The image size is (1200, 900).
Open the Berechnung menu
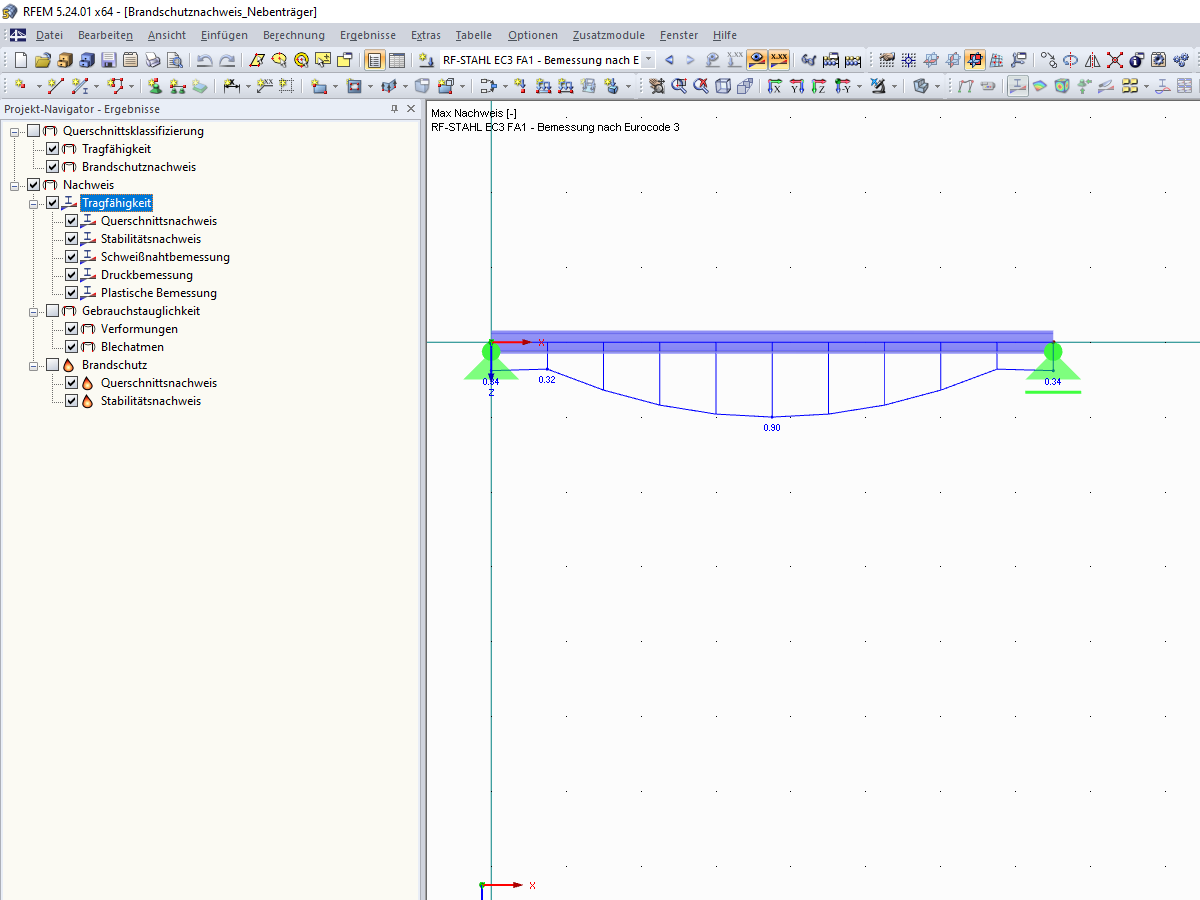[294, 35]
